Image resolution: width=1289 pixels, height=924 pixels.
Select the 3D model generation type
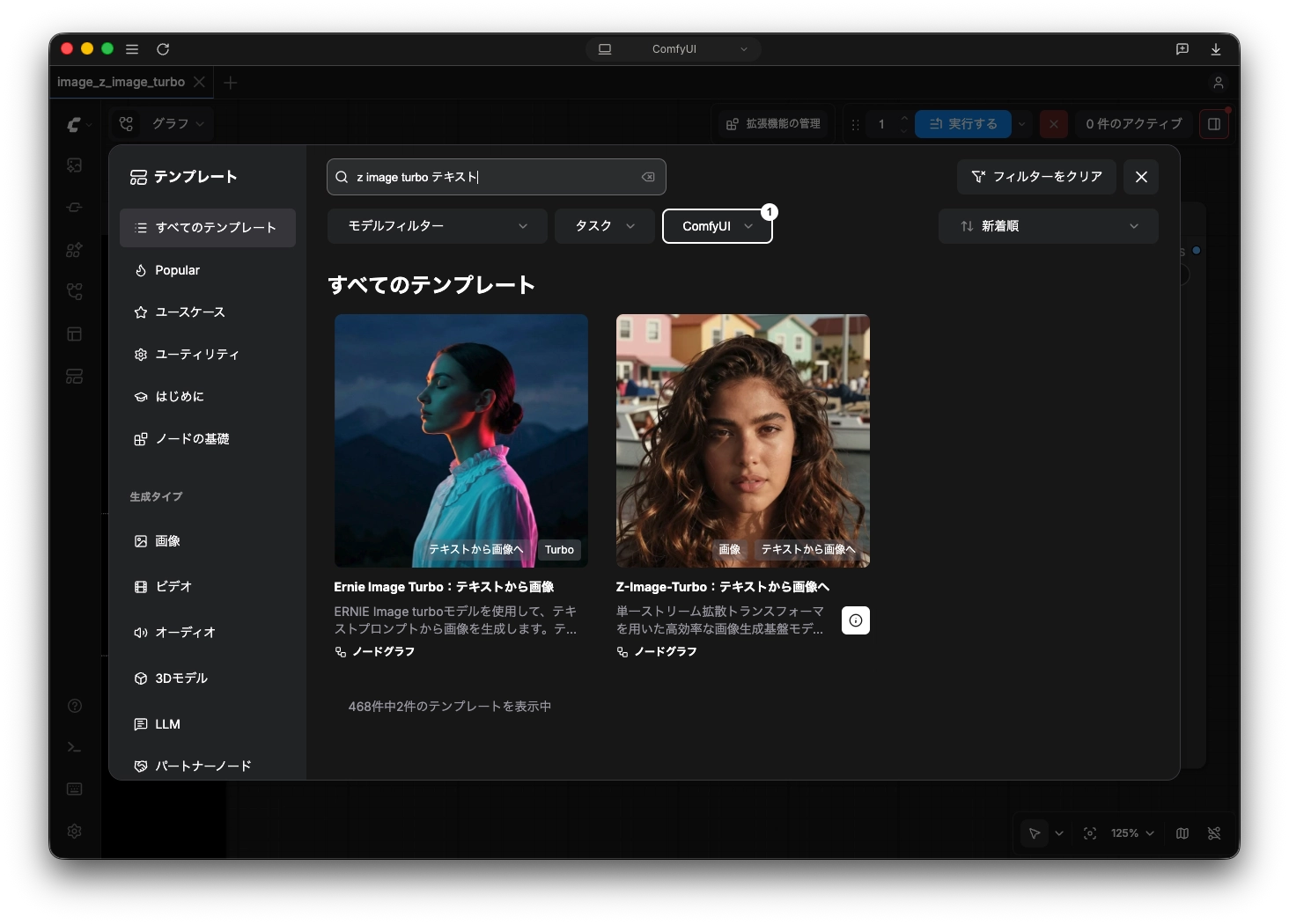point(208,678)
